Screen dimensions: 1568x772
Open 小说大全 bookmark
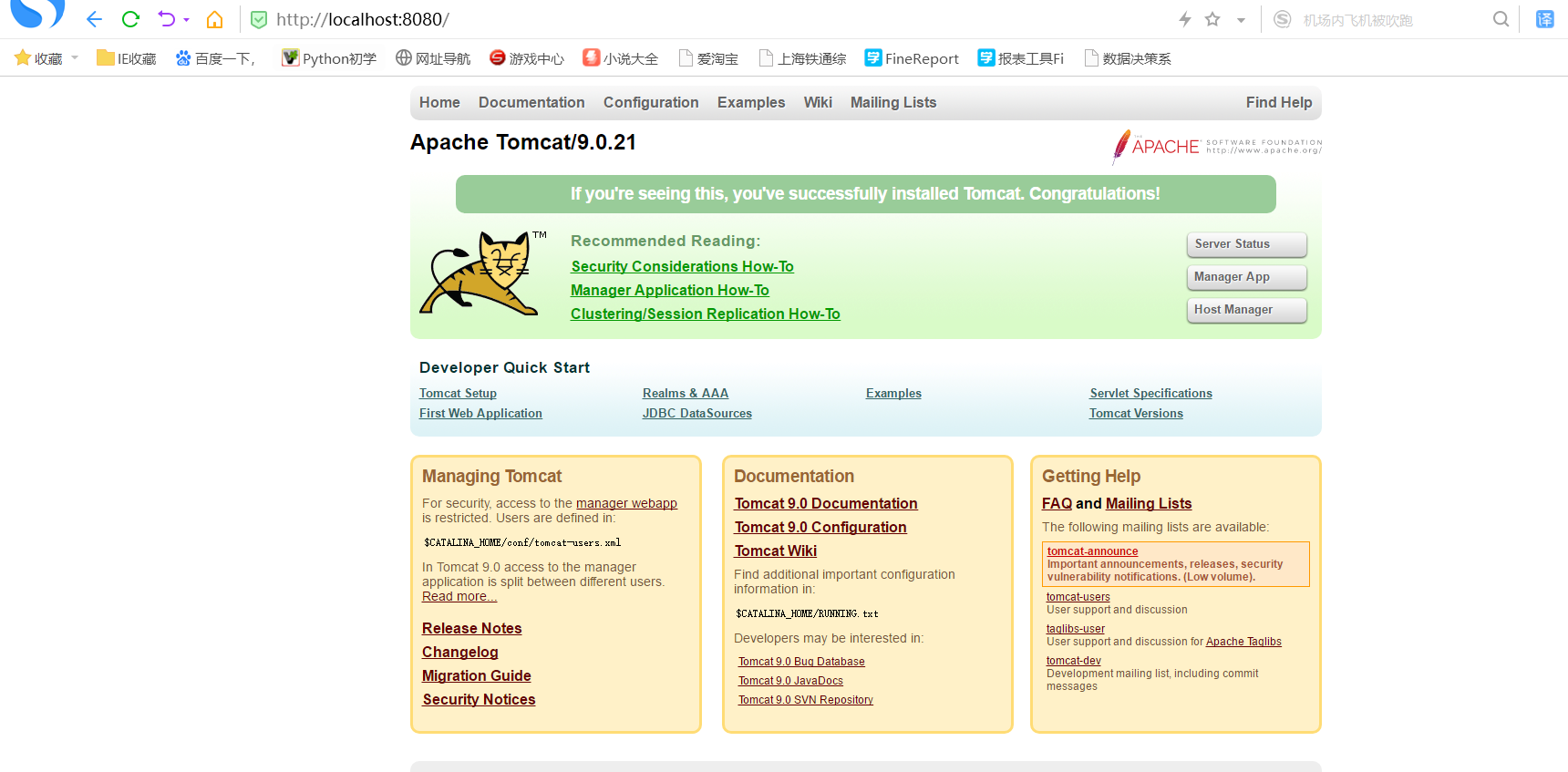621,58
